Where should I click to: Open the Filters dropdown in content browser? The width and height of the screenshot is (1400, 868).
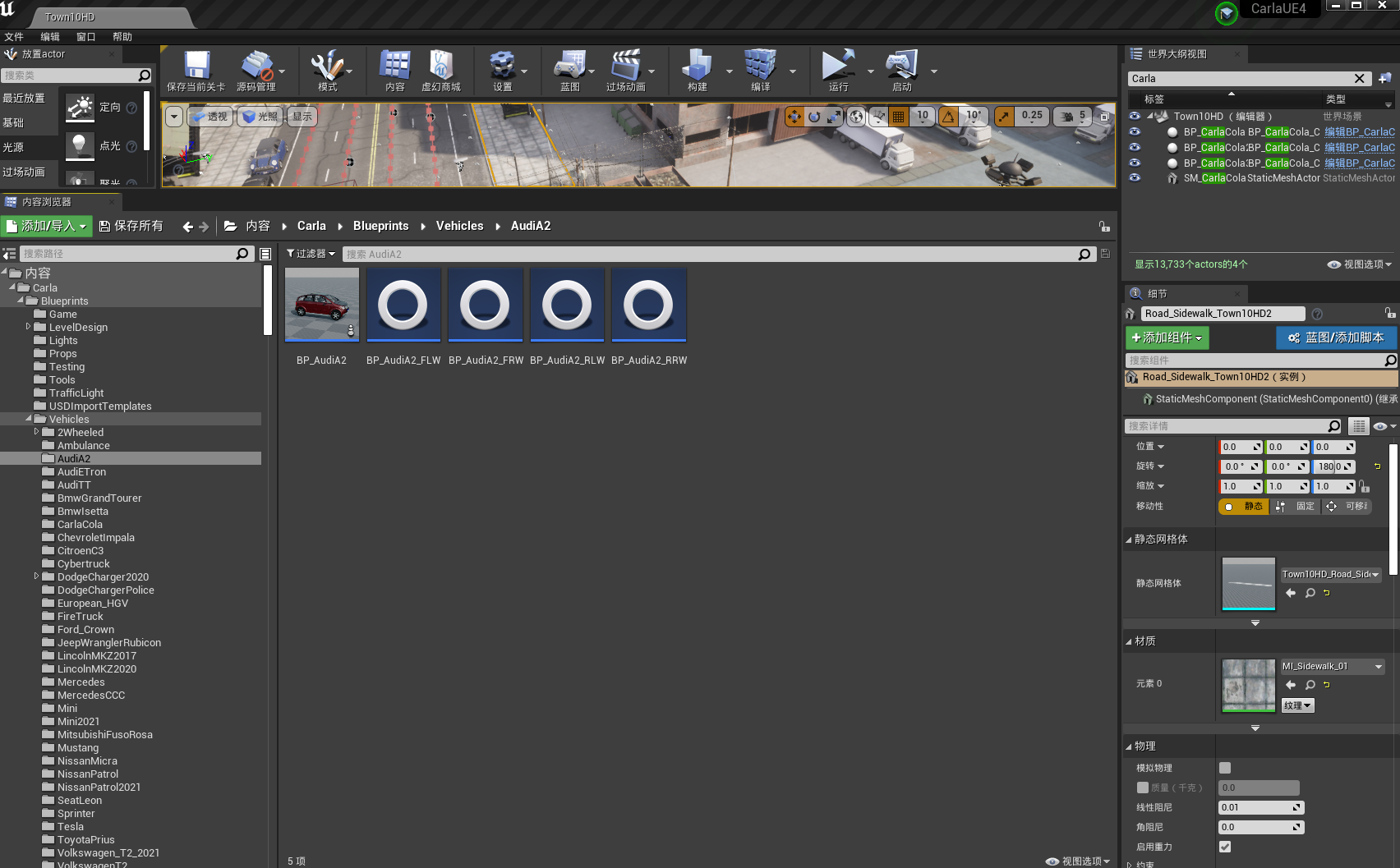pos(311,254)
